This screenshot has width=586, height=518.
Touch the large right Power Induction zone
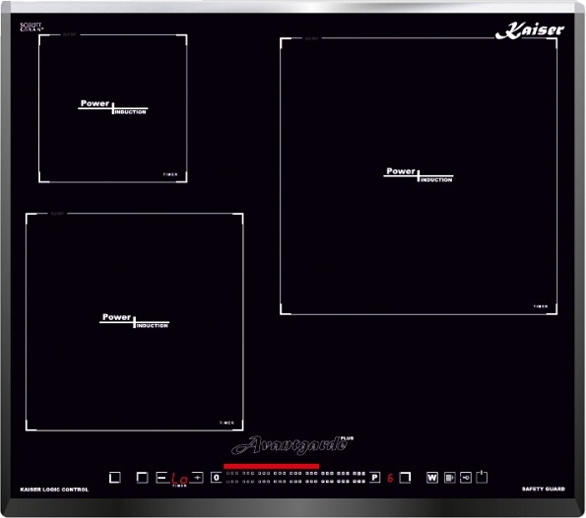click(x=419, y=176)
